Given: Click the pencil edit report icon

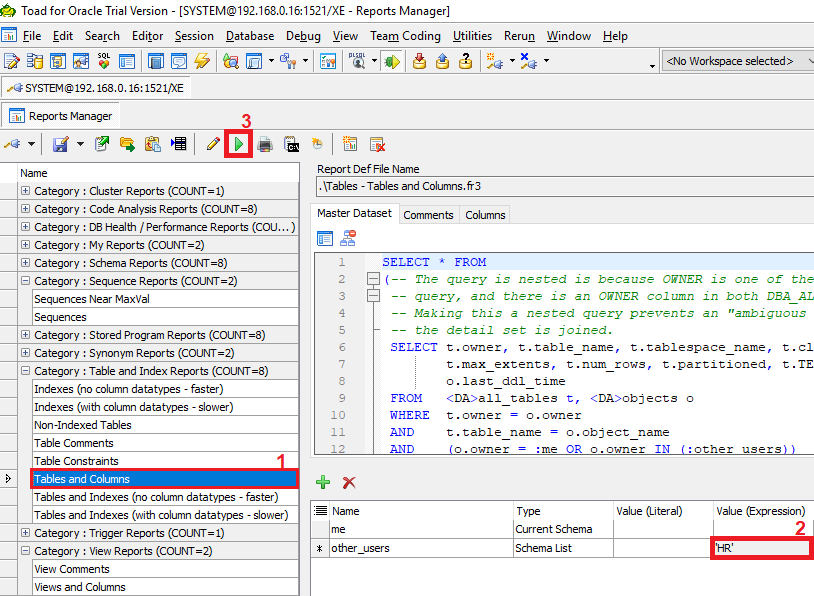Looking at the screenshot, I should click(213, 144).
